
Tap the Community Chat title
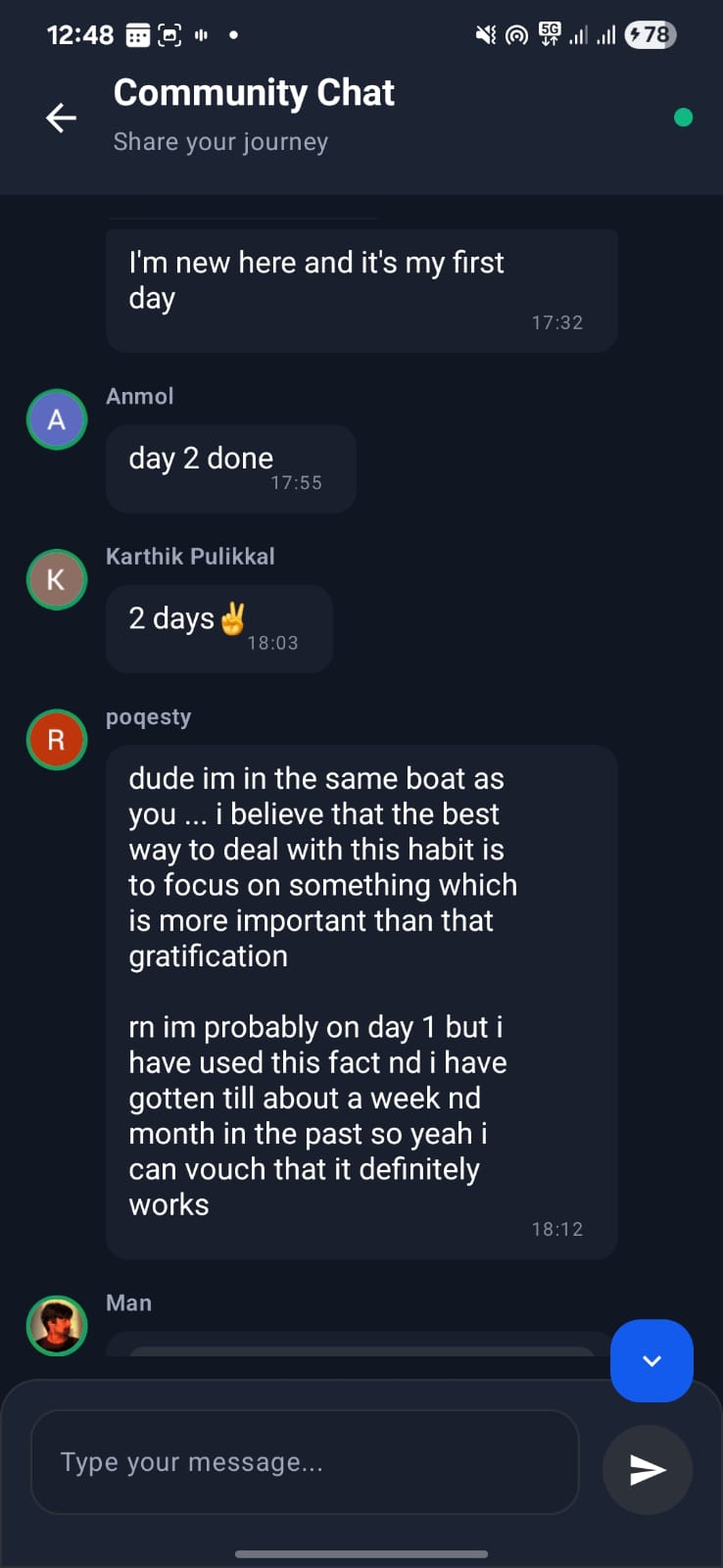click(254, 93)
